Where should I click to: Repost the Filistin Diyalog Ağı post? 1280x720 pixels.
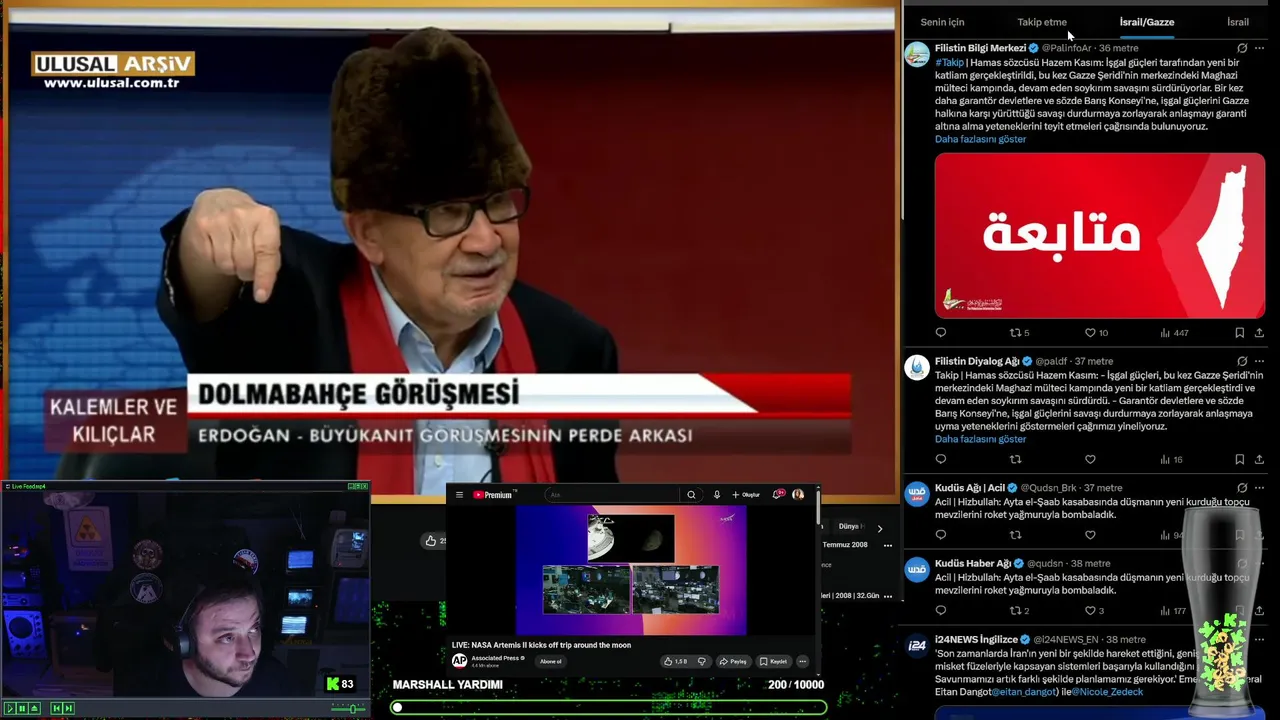click(x=1015, y=460)
